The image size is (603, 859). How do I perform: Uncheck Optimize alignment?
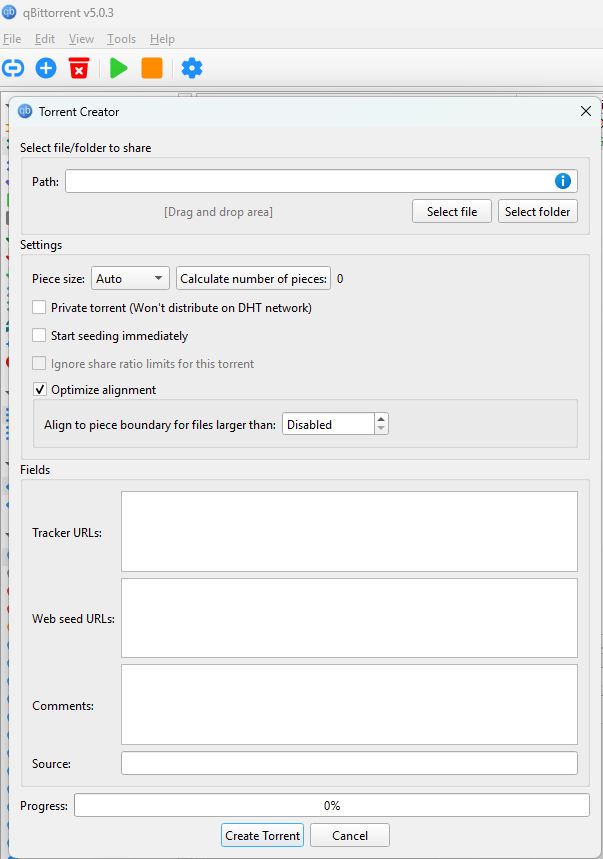pos(40,390)
